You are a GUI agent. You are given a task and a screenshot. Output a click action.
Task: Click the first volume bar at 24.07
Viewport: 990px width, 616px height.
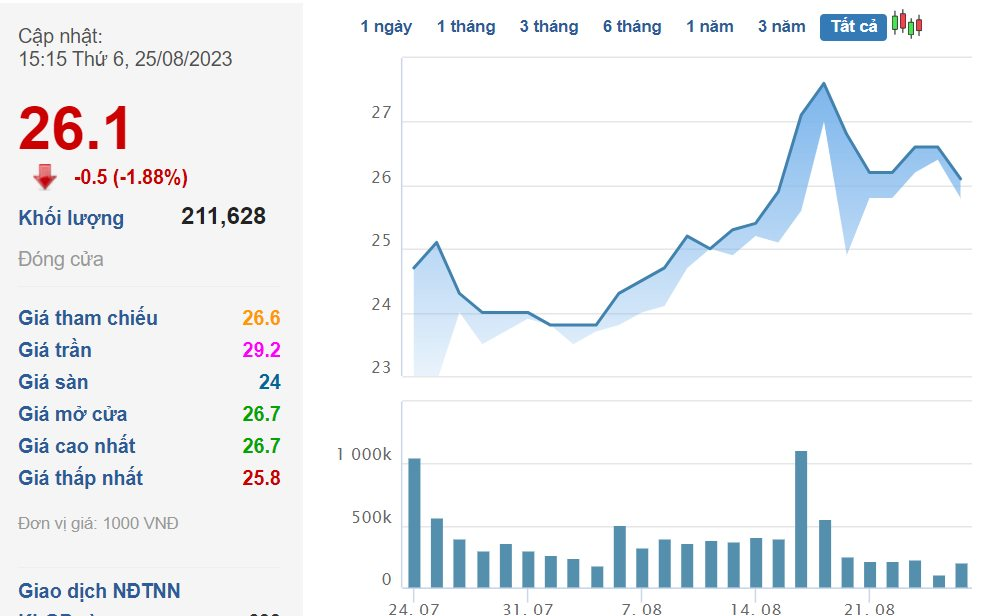click(x=414, y=522)
